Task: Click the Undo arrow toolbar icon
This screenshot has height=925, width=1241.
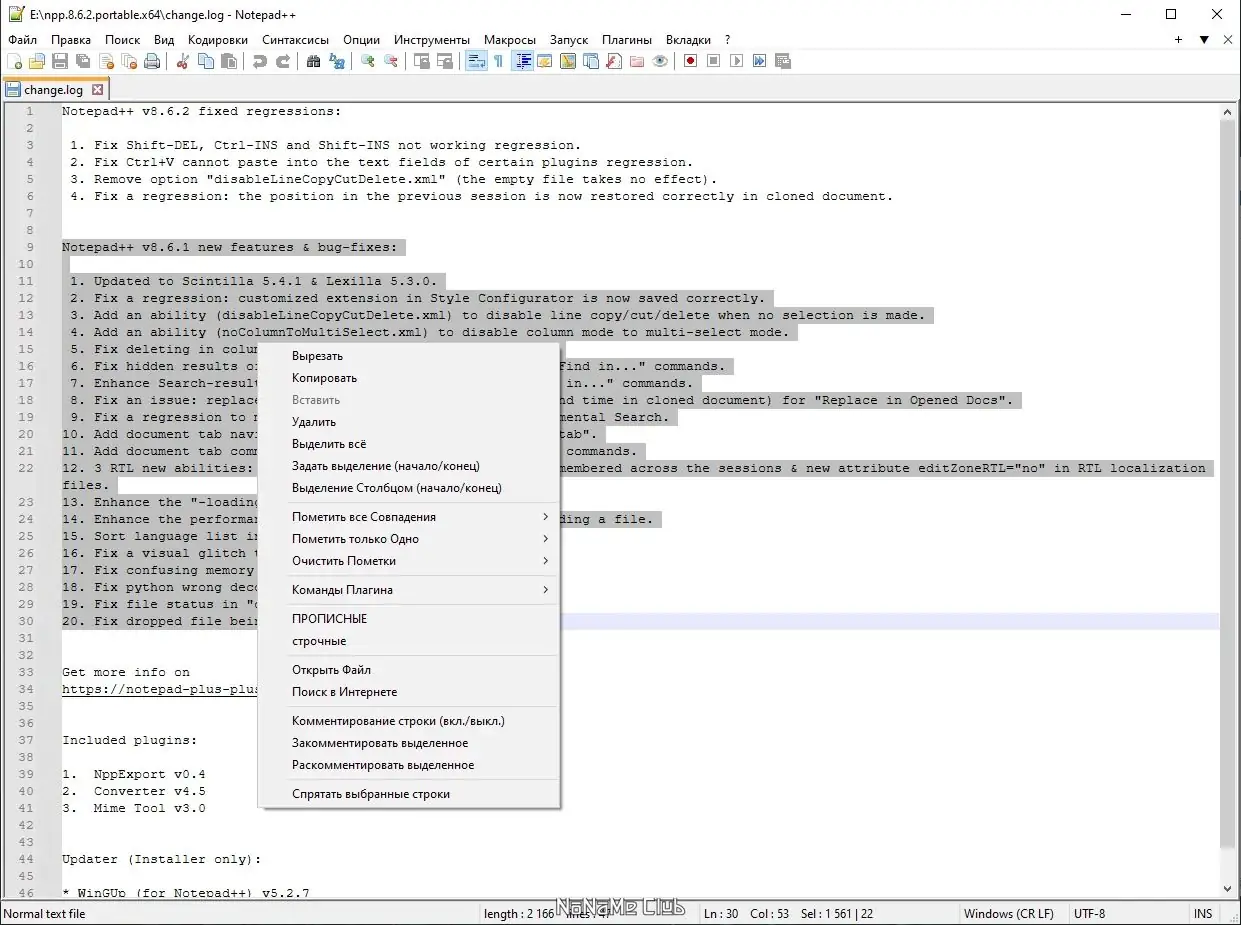Action: click(259, 61)
